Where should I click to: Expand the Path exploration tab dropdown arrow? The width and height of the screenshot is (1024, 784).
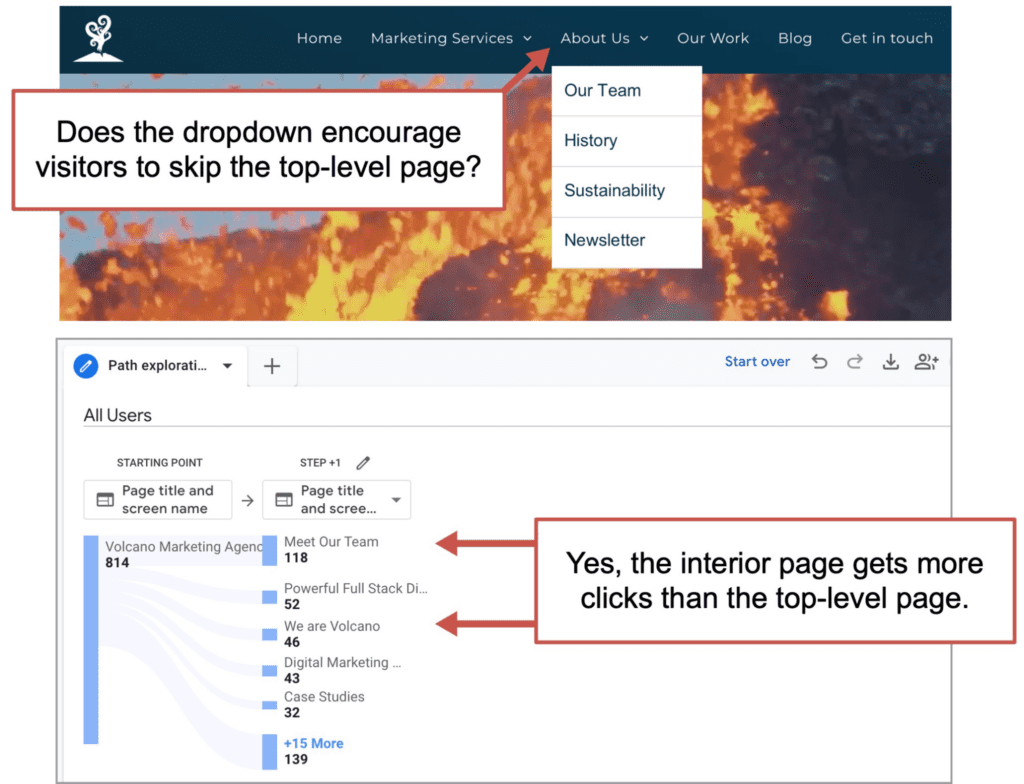pyautogui.click(x=225, y=366)
